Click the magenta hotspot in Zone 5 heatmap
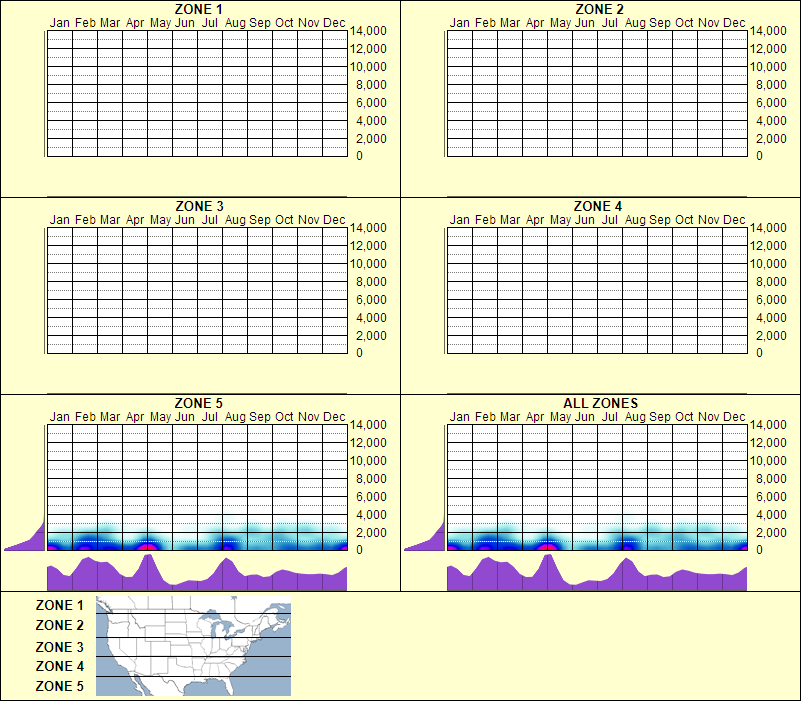Image resolution: width=801 pixels, height=701 pixels. pyautogui.click(x=148, y=547)
